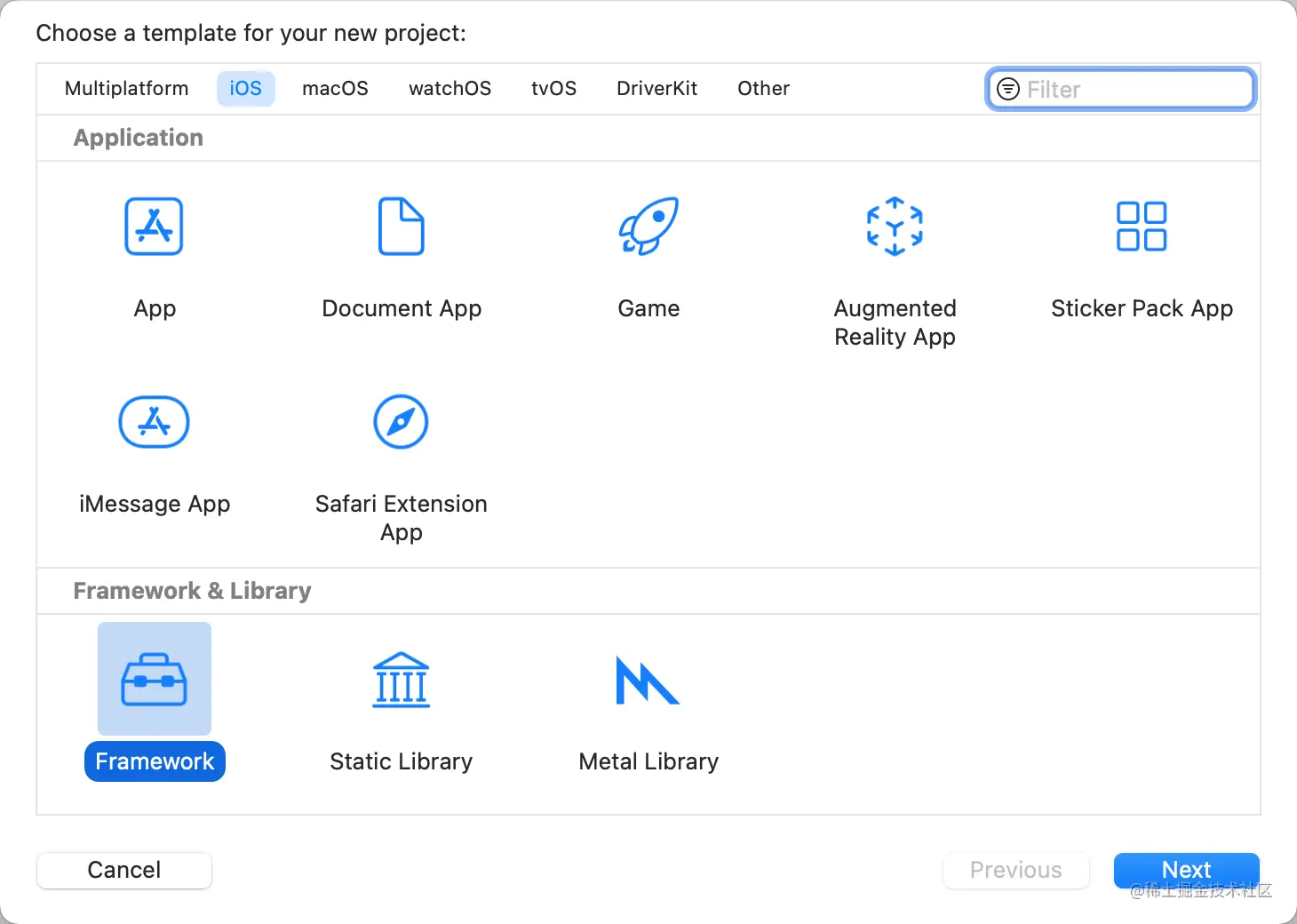Select the Augmented Reality App icon
The width and height of the screenshot is (1297, 924).
point(895,227)
